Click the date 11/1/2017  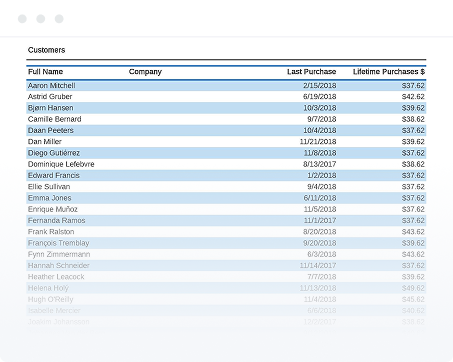pyautogui.click(x=320, y=221)
